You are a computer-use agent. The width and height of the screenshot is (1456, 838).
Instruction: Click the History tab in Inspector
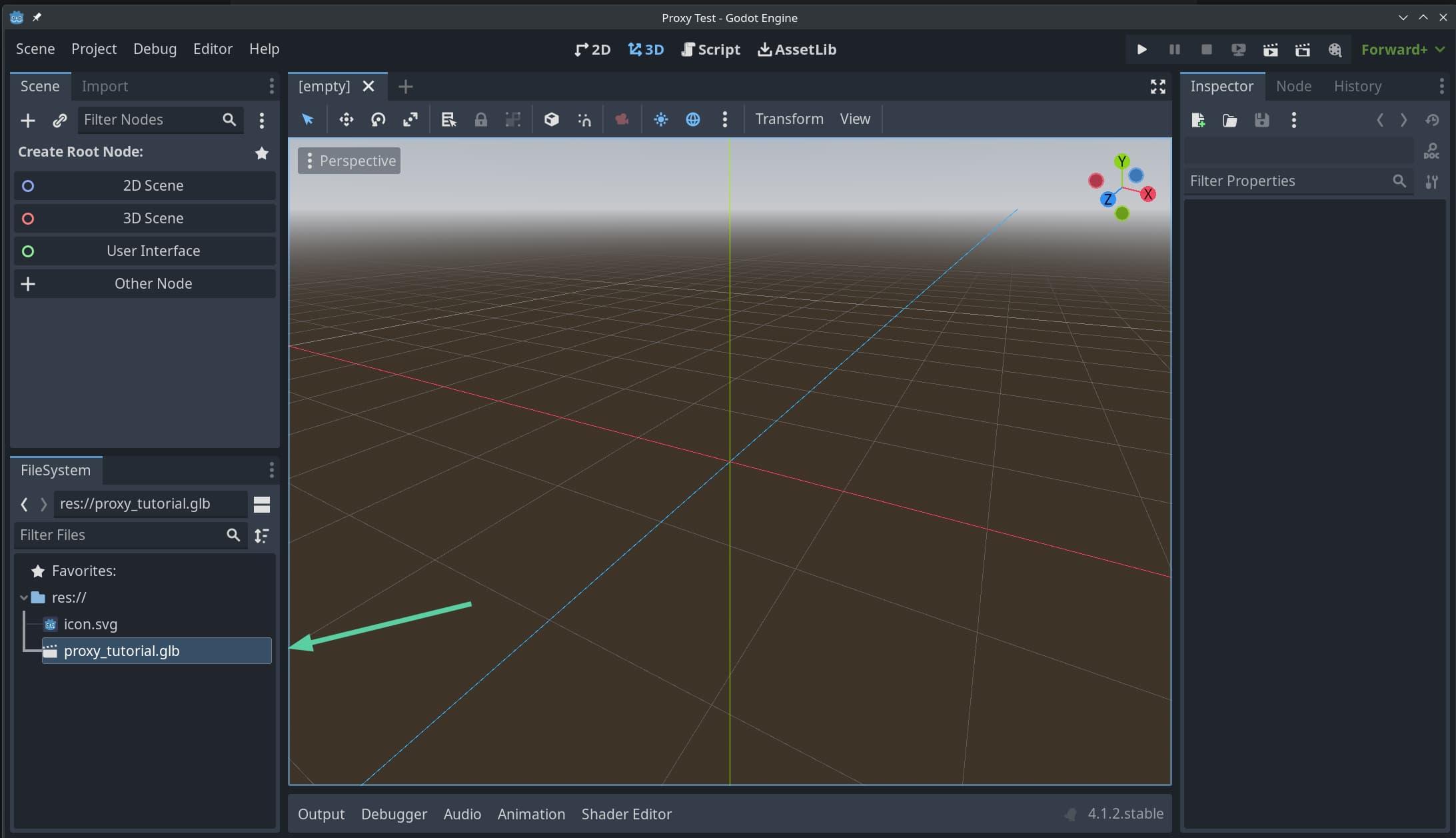click(1357, 86)
